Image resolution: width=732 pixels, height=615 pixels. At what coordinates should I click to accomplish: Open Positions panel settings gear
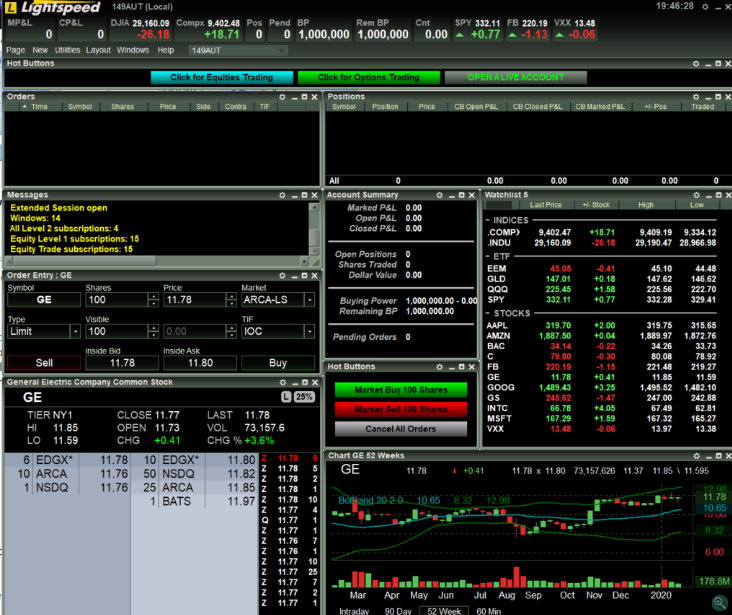696,97
